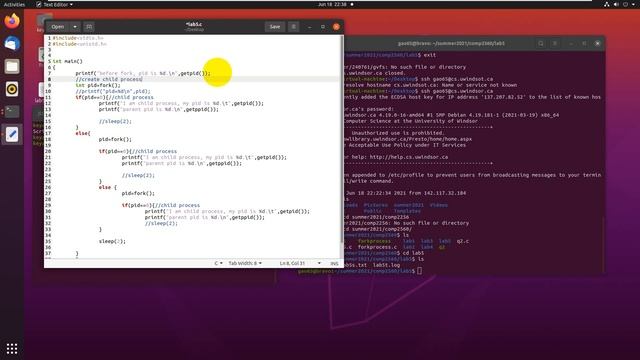Click '//printf("pid=%d\n",pid);' on line 10
Viewport: 640px width, 360px height.
tap(113, 91)
